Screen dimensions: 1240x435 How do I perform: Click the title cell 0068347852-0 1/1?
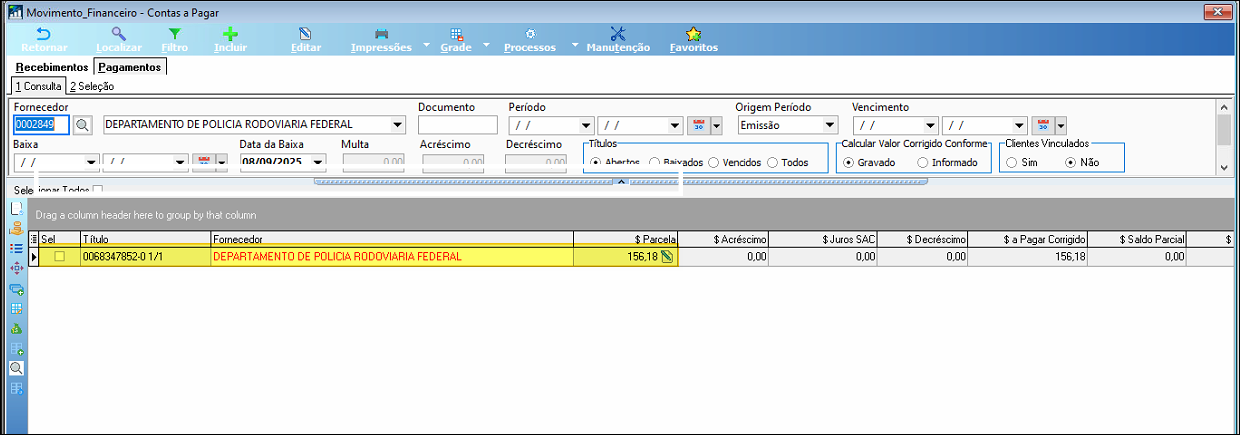(145, 257)
